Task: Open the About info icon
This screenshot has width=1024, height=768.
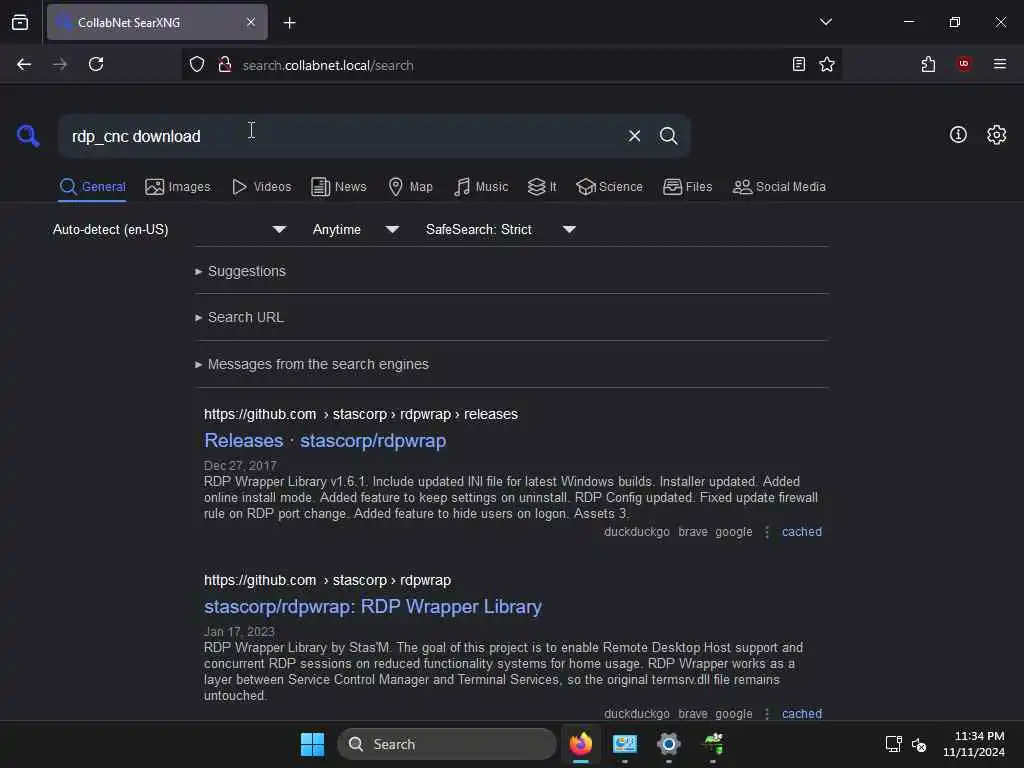Action: [958, 135]
